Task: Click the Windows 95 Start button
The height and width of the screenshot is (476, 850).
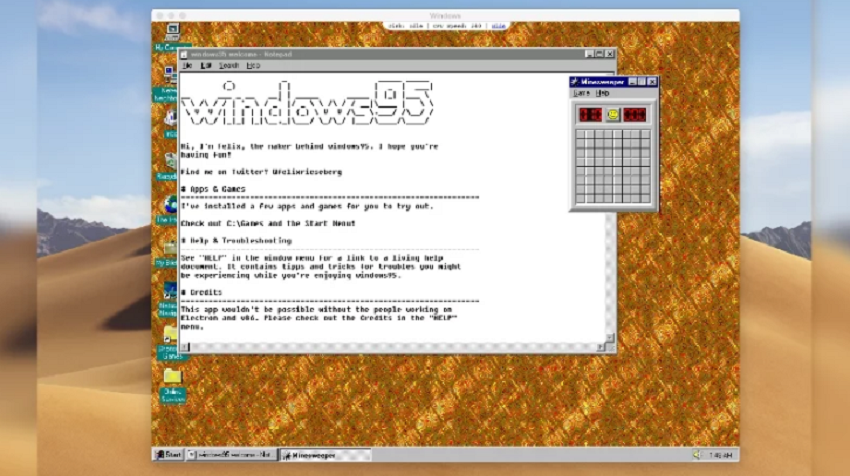Action: coord(169,455)
